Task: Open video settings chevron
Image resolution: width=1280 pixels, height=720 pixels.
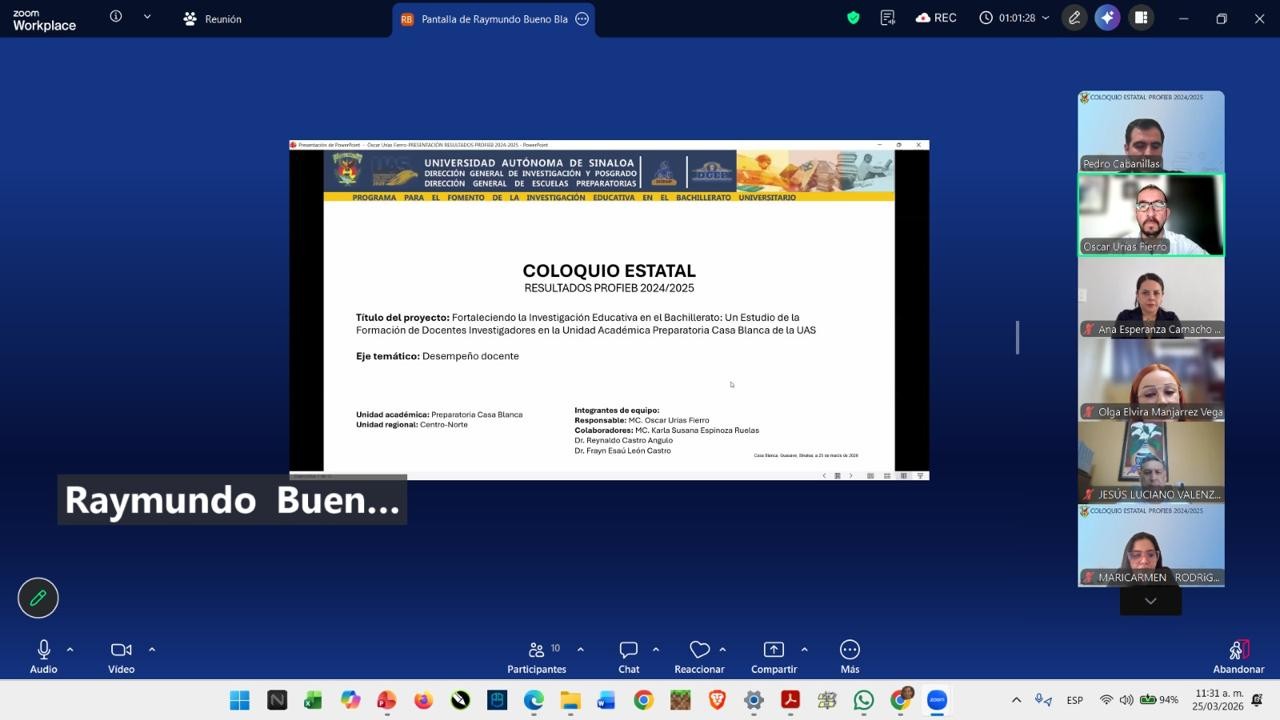Action: coord(151,647)
